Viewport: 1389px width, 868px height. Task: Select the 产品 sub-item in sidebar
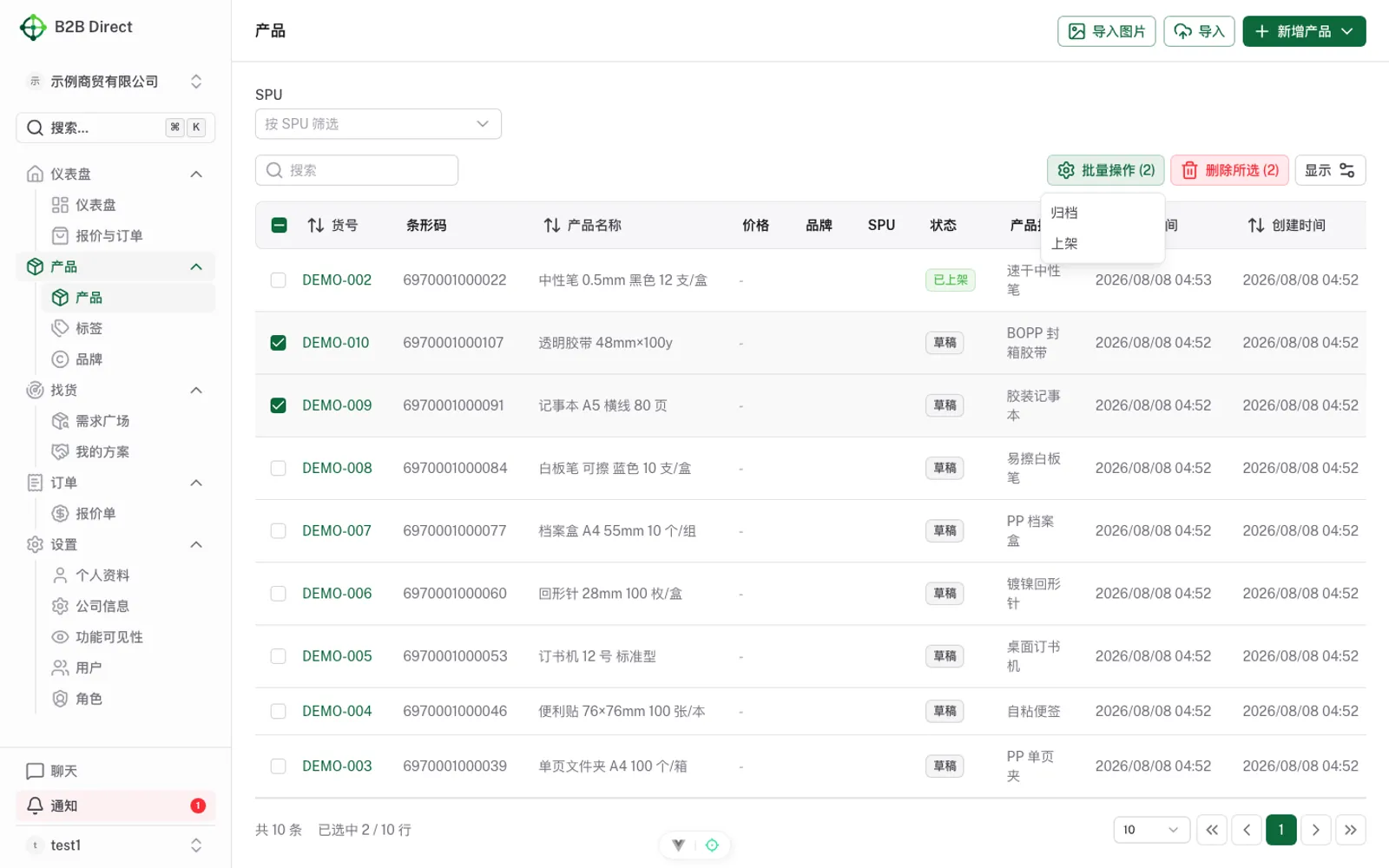click(128, 298)
